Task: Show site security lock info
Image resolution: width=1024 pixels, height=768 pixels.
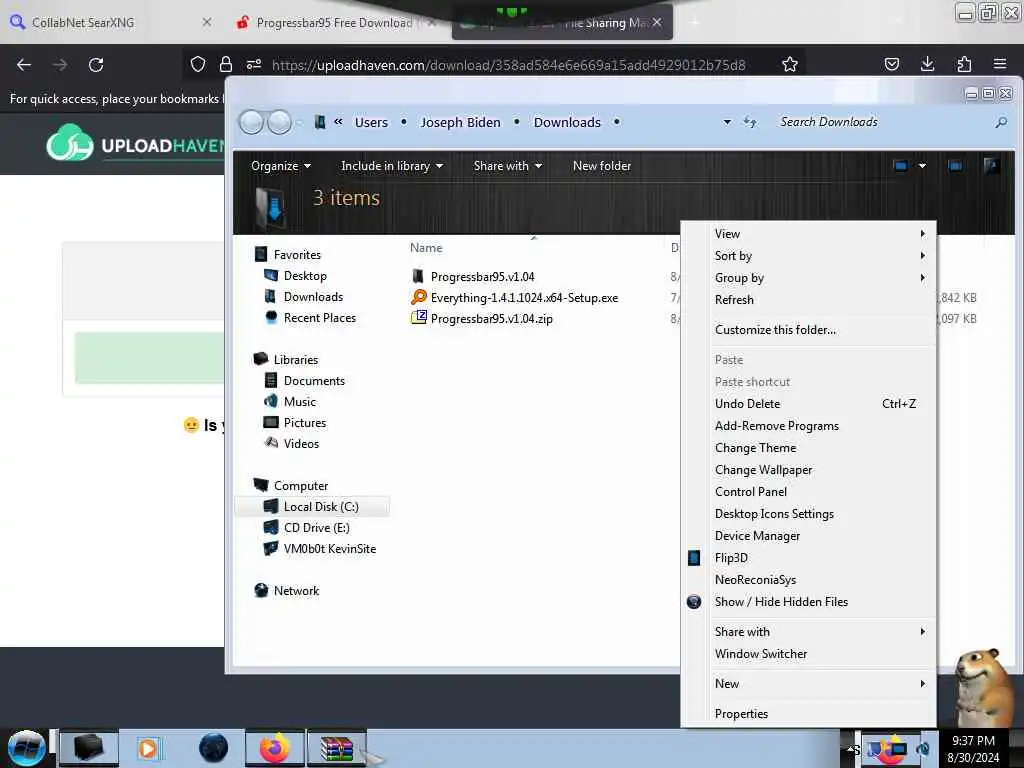Action: 226,64
